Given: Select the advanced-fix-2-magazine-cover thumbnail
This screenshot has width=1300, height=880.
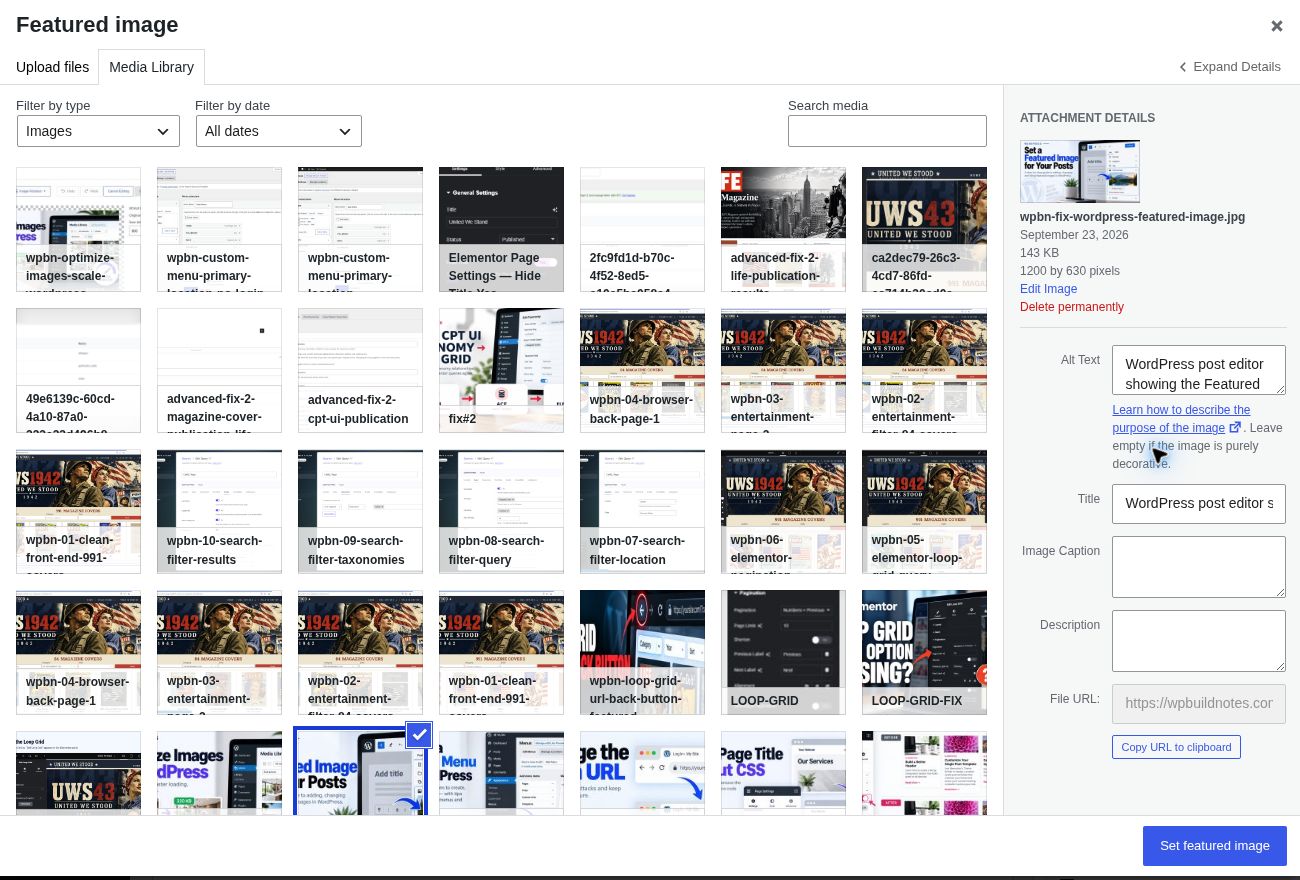Looking at the screenshot, I should click(219, 370).
